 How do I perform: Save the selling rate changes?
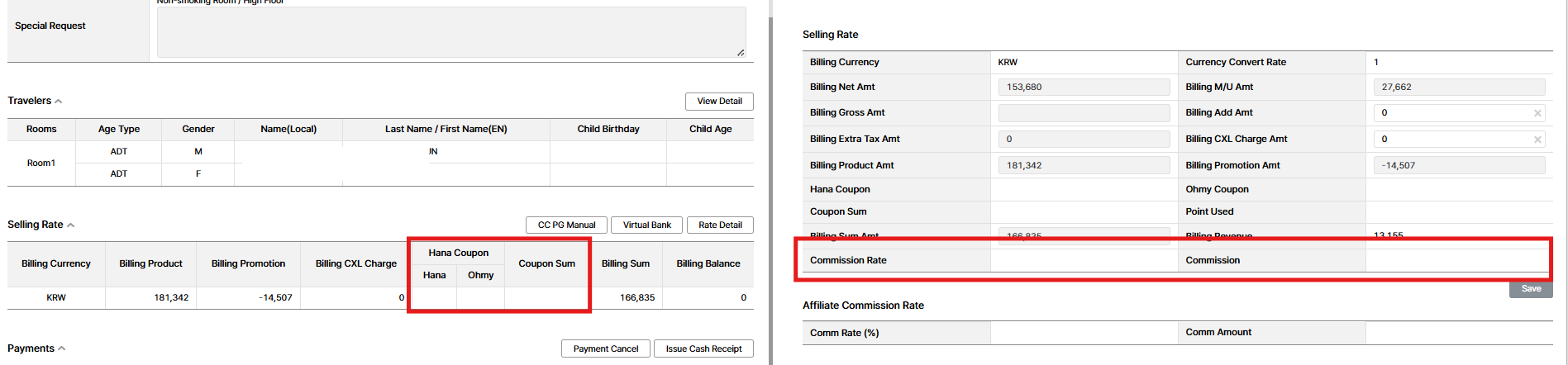click(x=1531, y=289)
